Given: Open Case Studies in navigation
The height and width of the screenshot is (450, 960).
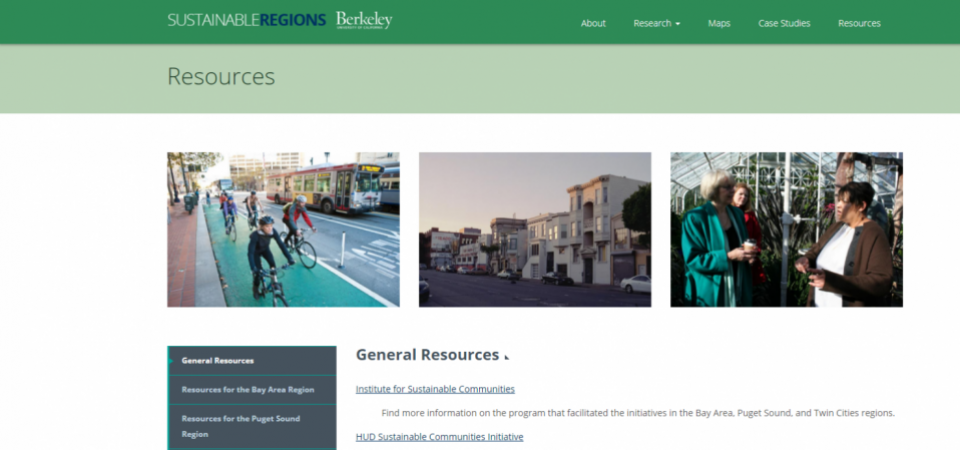Looking at the screenshot, I should (784, 23).
